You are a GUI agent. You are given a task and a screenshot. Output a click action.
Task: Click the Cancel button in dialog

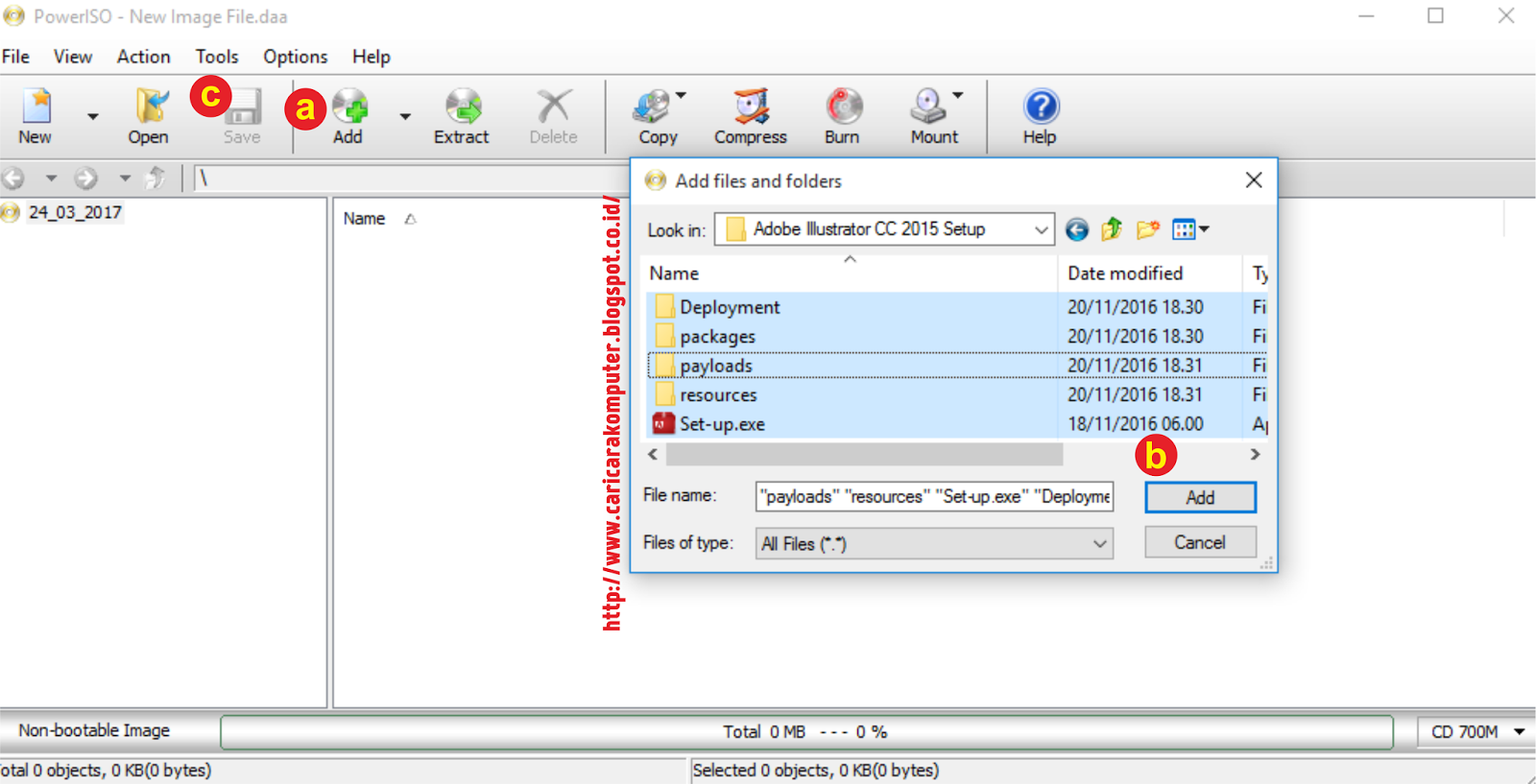coord(1200,542)
